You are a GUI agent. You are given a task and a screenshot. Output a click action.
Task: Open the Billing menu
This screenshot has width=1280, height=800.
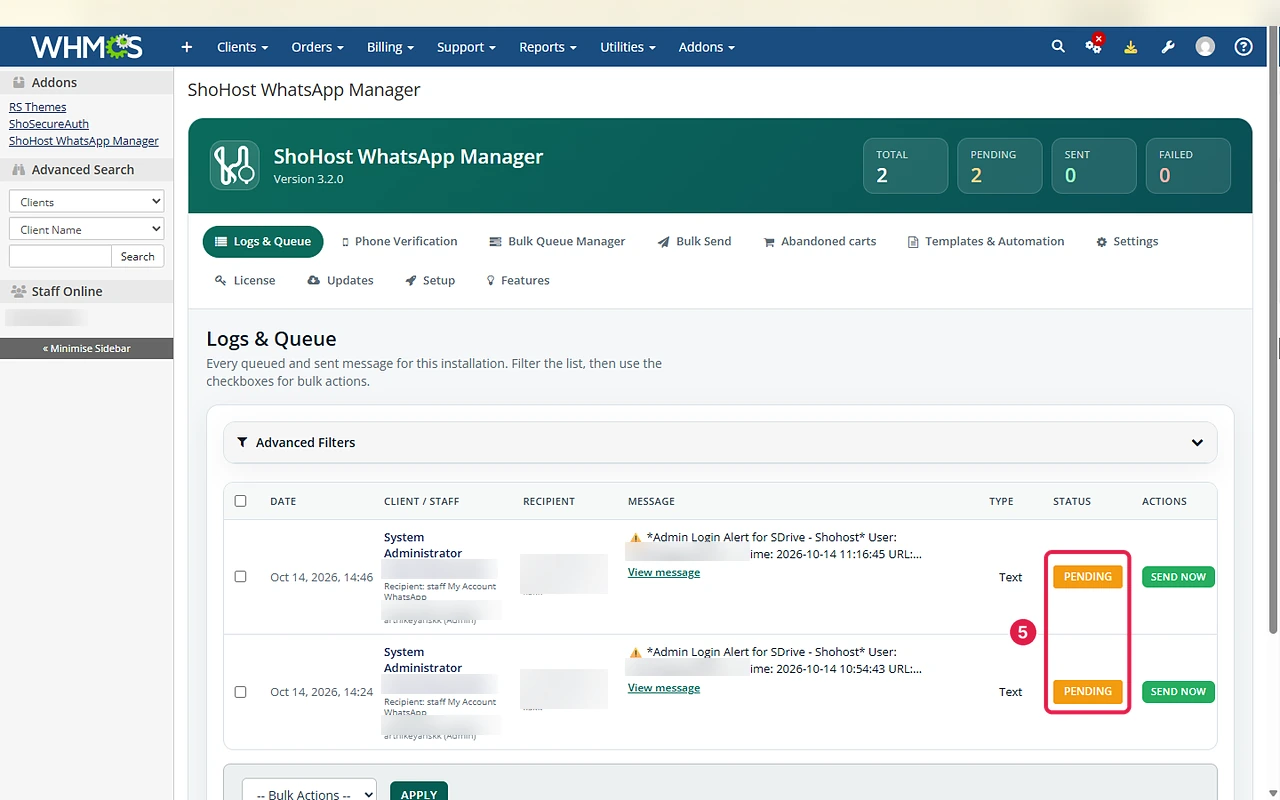pos(390,47)
